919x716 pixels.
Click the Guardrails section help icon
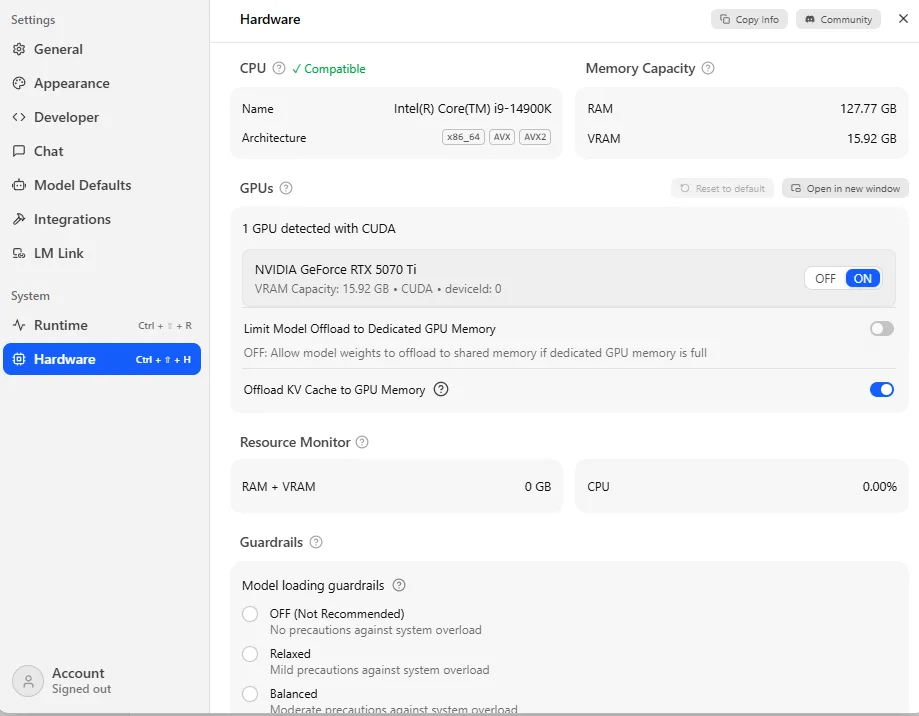(x=316, y=543)
